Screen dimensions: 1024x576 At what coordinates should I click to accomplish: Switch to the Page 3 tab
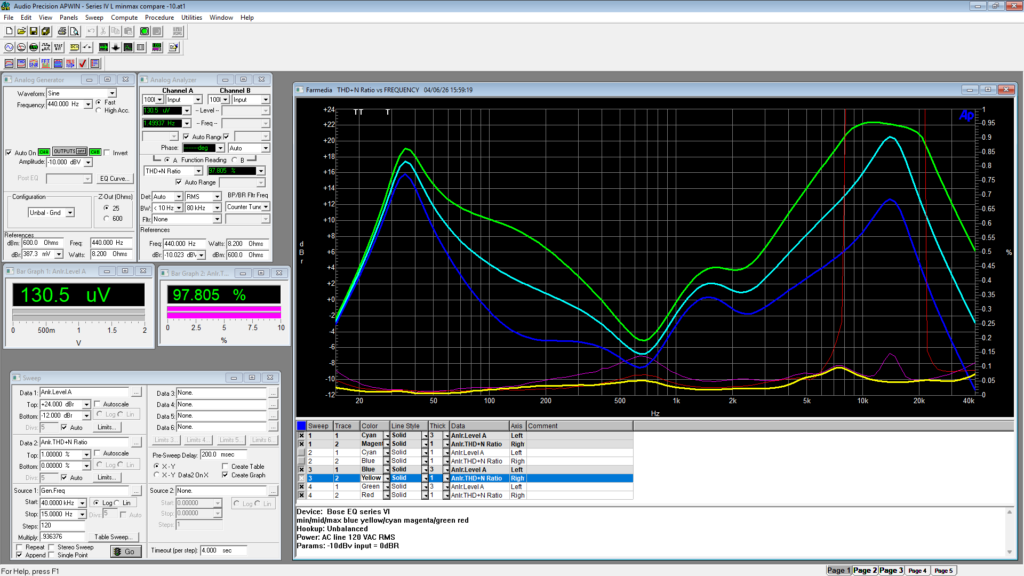pyautogui.click(x=890, y=570)
